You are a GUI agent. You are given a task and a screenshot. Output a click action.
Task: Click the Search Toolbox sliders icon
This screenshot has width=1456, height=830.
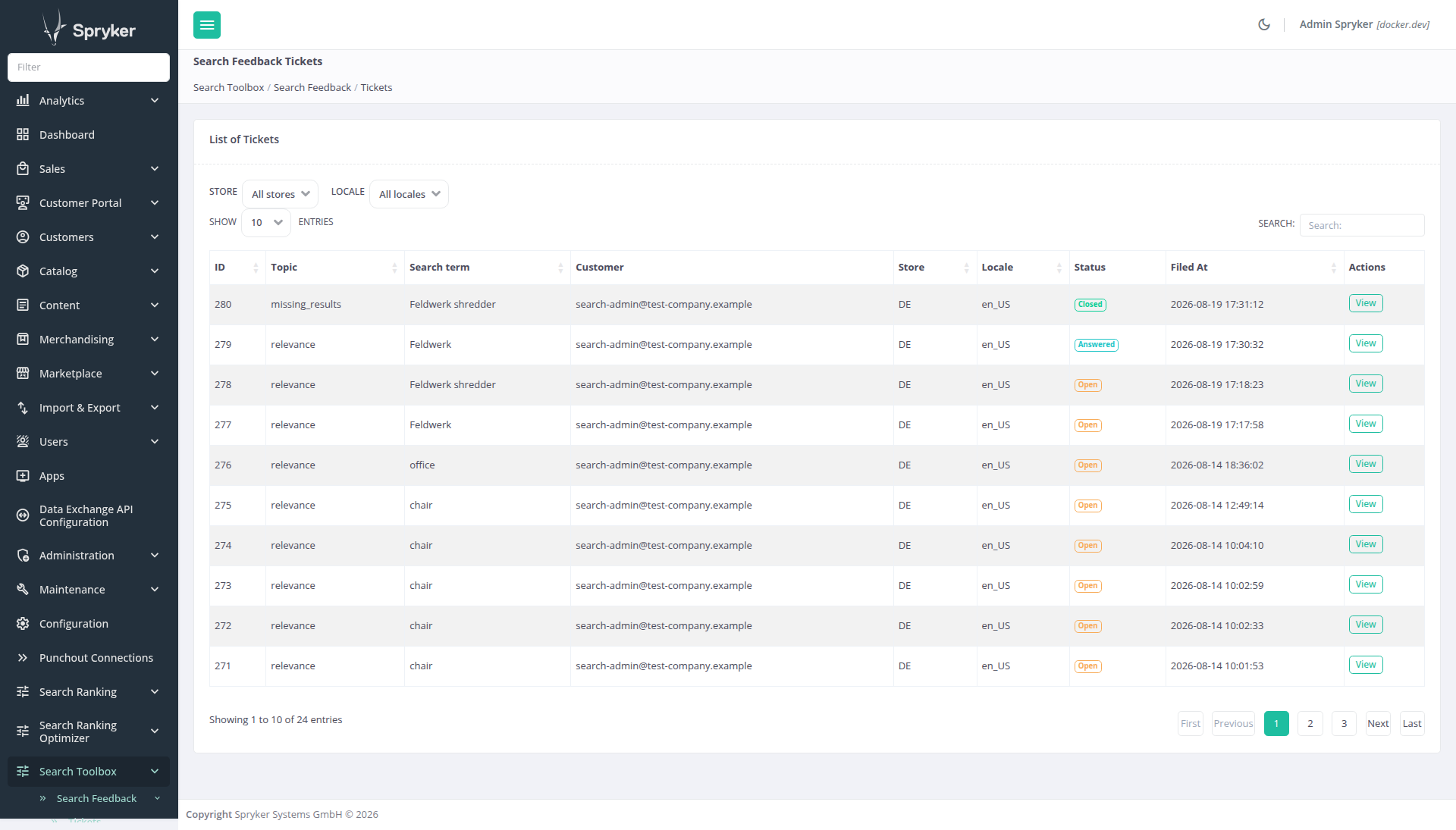click(x=23, y=771)
